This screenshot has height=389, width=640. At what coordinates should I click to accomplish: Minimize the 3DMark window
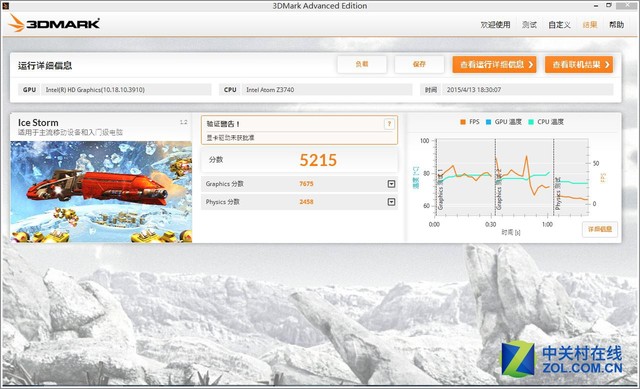tap(596, 6)
